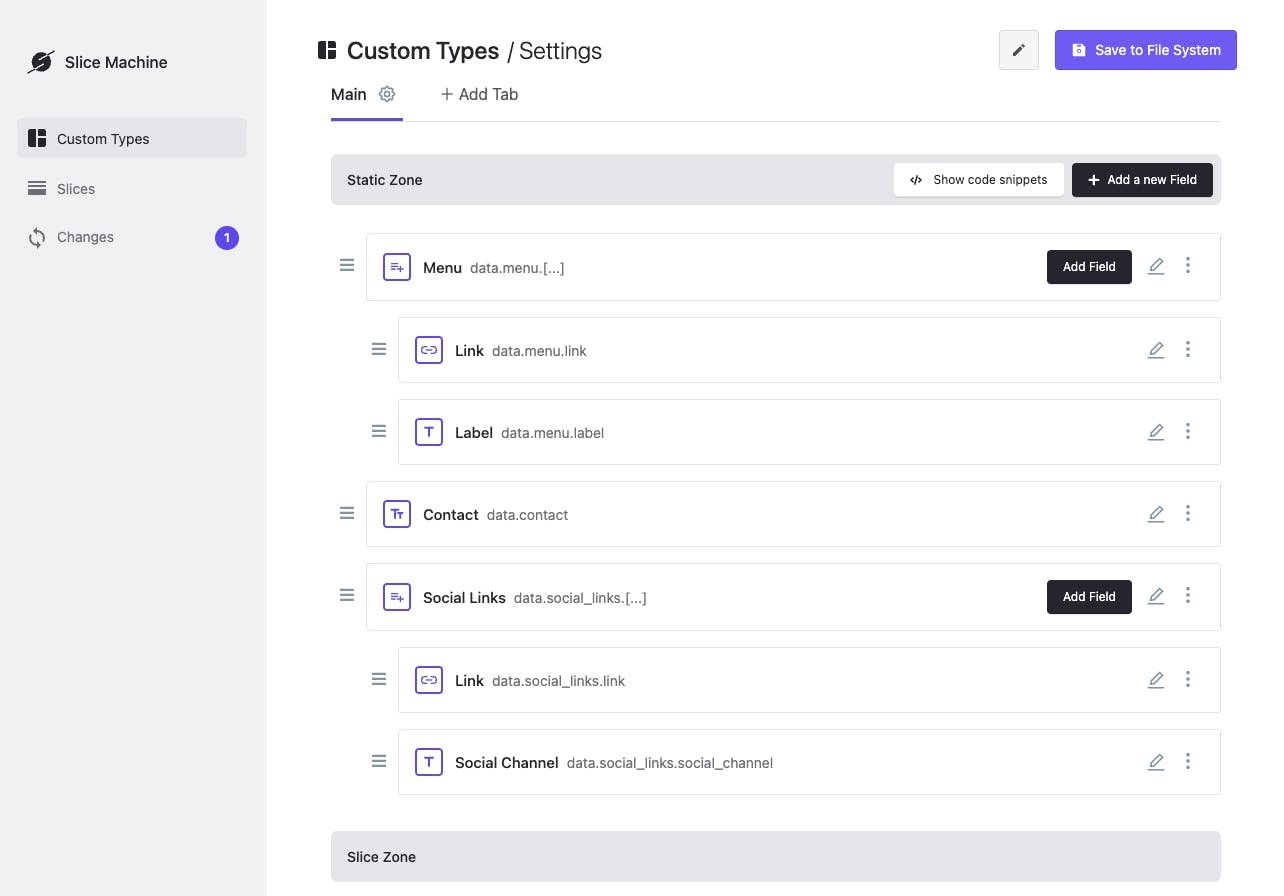Select Custom Types in the sidebar
This screenshot has width=1284, height=896.
(x=103, y=138)
